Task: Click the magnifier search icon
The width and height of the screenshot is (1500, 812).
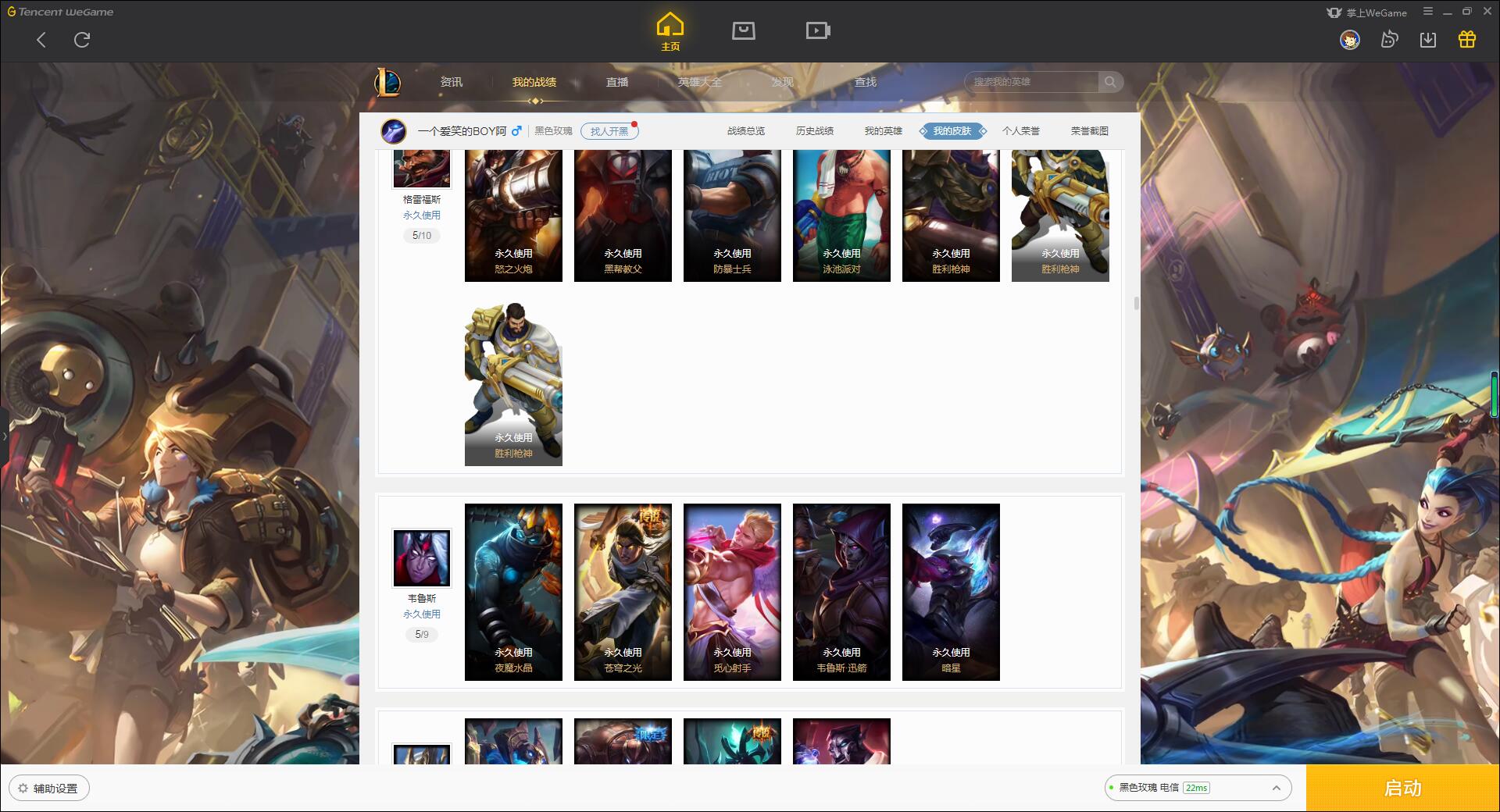Action: coord(1110,82)
